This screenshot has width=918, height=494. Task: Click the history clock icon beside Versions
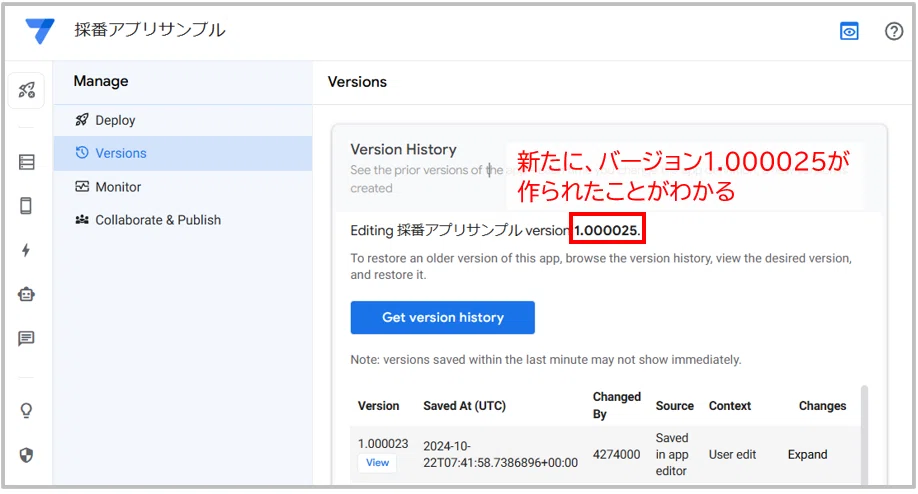pos(82,153)
